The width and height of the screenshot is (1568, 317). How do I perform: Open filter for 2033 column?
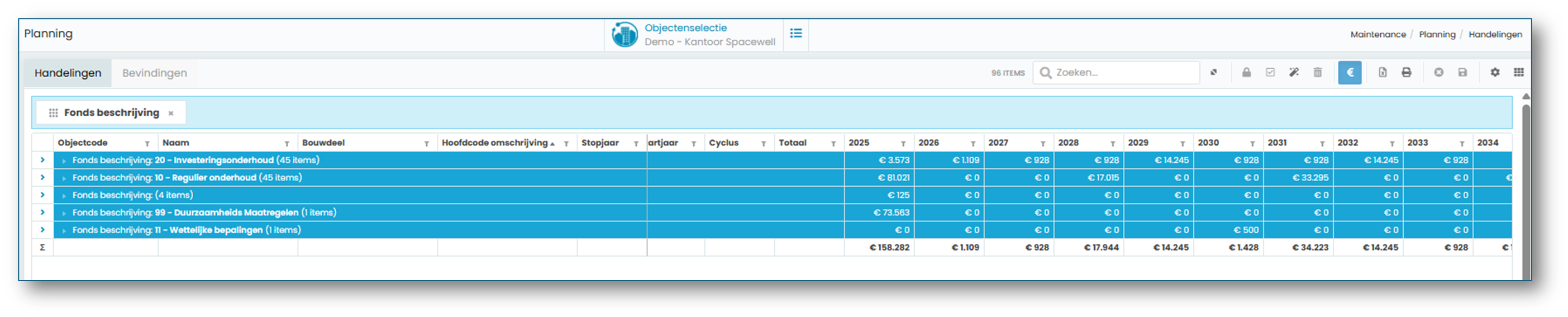1462,144
